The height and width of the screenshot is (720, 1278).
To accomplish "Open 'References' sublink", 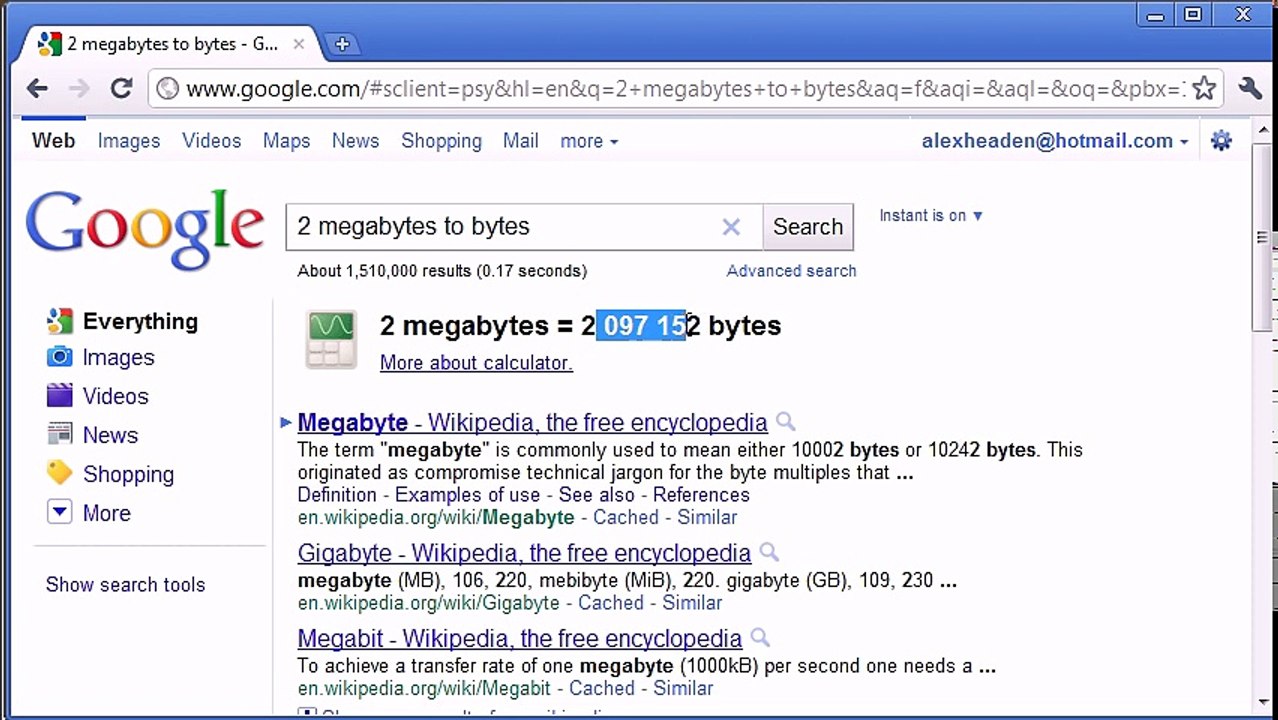I will point(701,495).
